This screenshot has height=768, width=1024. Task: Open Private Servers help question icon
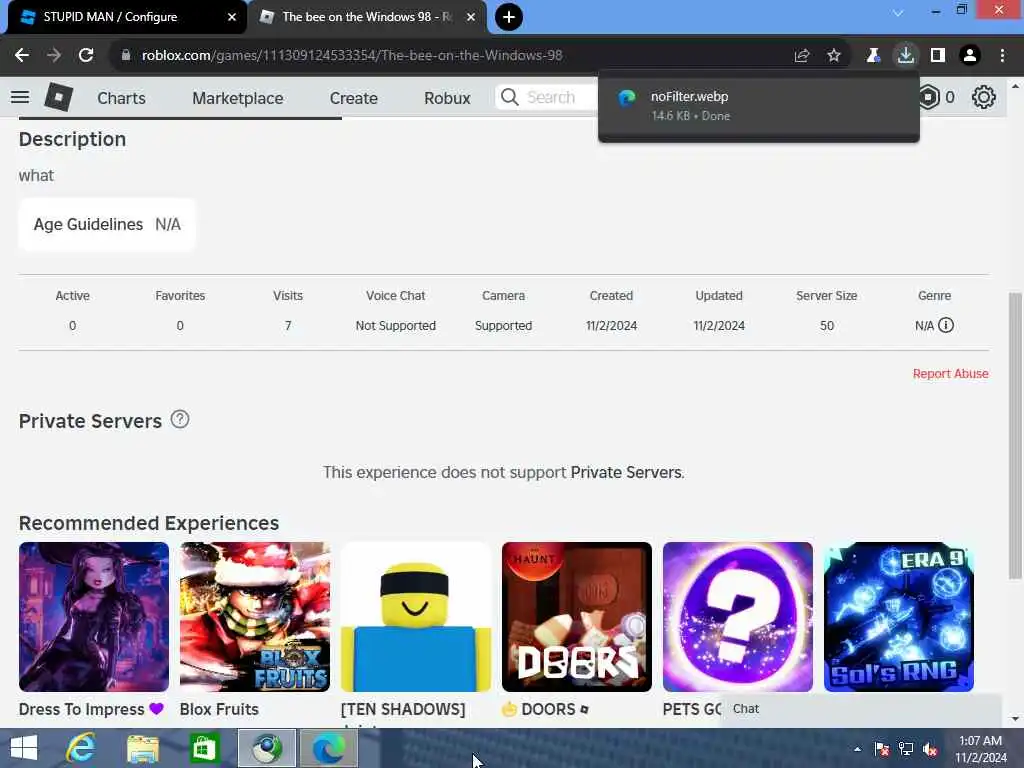[180, 419]
